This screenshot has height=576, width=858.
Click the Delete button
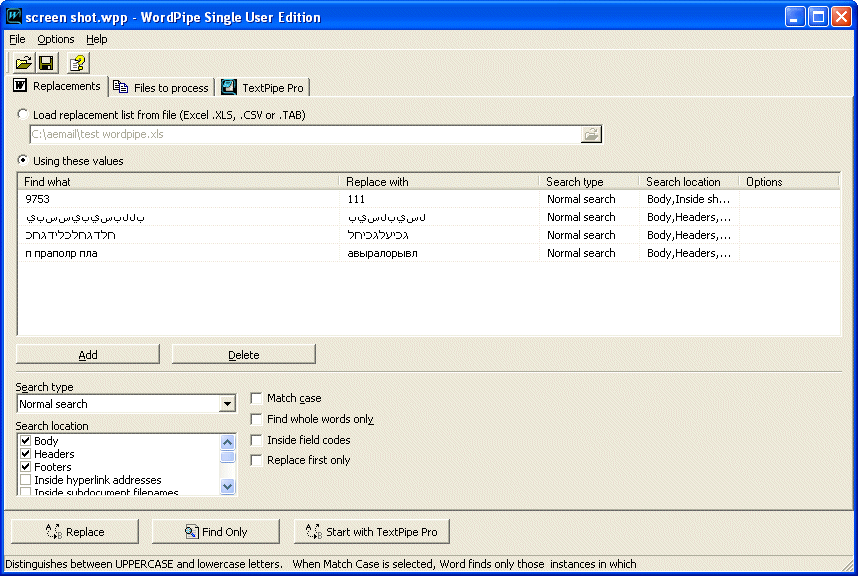click(x=244, y=354)
